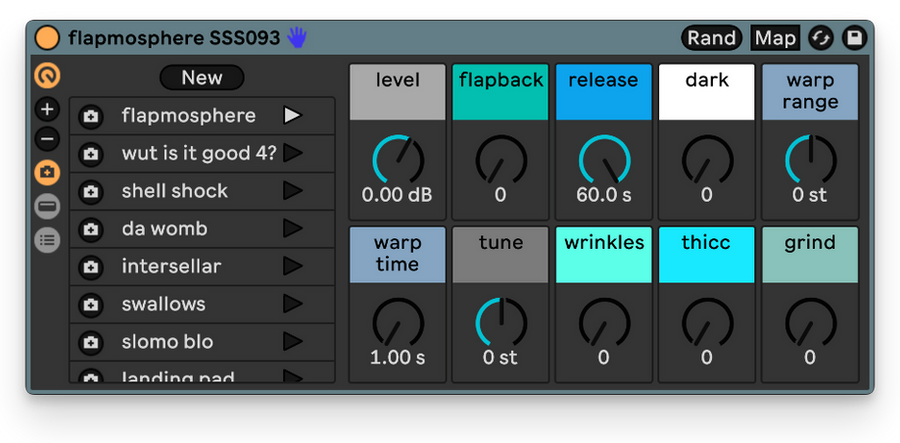The height and width of the screenshot is (443, 900).
Task: Click the 1.00 s warp time value
Action: (398, 357)
